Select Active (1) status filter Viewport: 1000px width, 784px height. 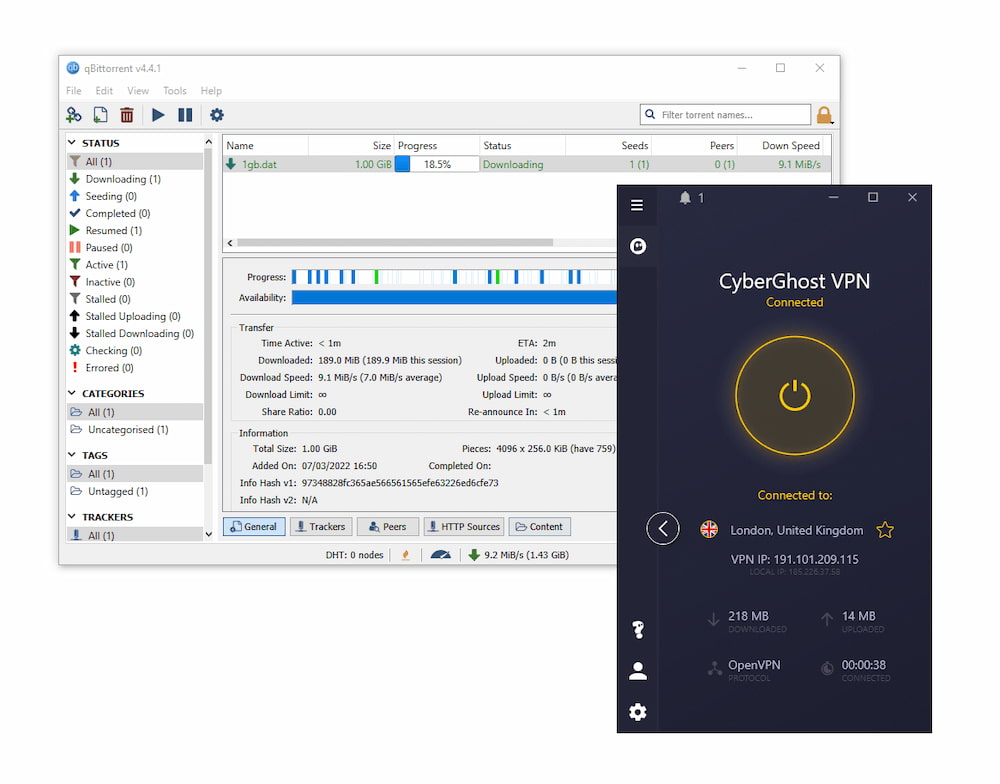107,265
